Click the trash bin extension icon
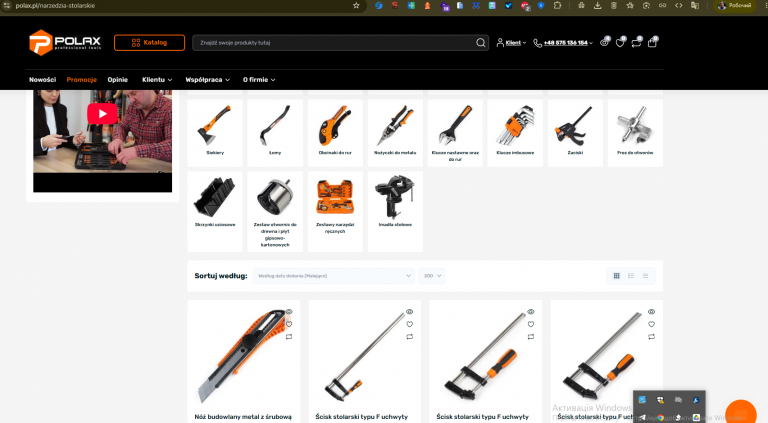 [614, 5]
